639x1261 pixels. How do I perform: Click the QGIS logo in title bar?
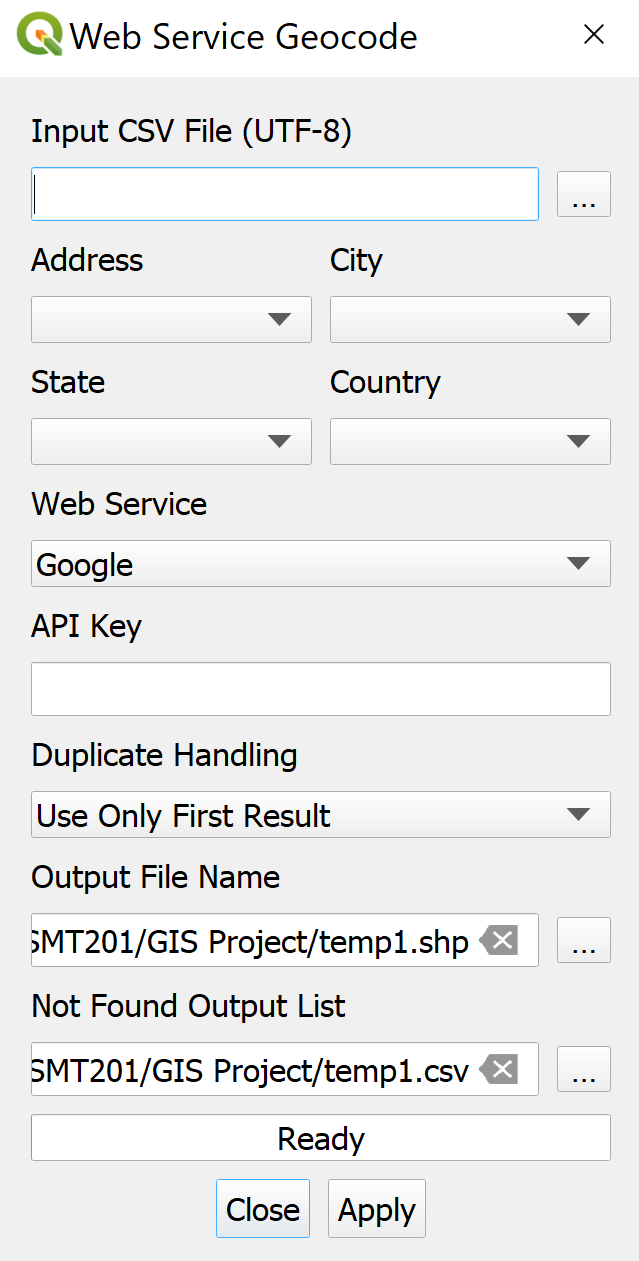(x=40, y=37)
